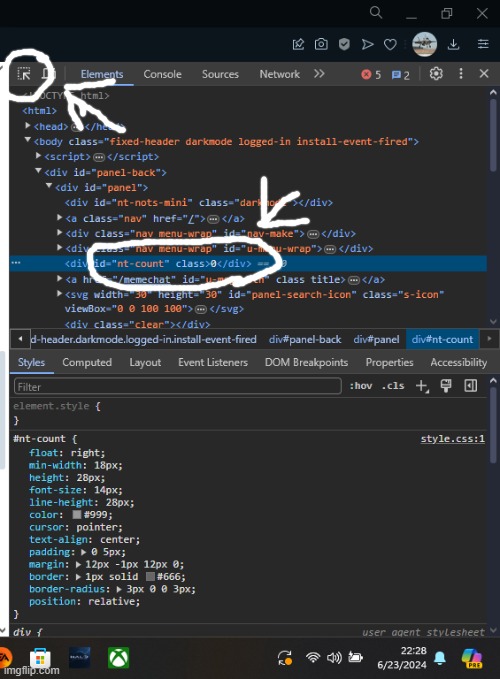
Task: Click div#panel breadcrumb
Action: [x=376, y=340]
